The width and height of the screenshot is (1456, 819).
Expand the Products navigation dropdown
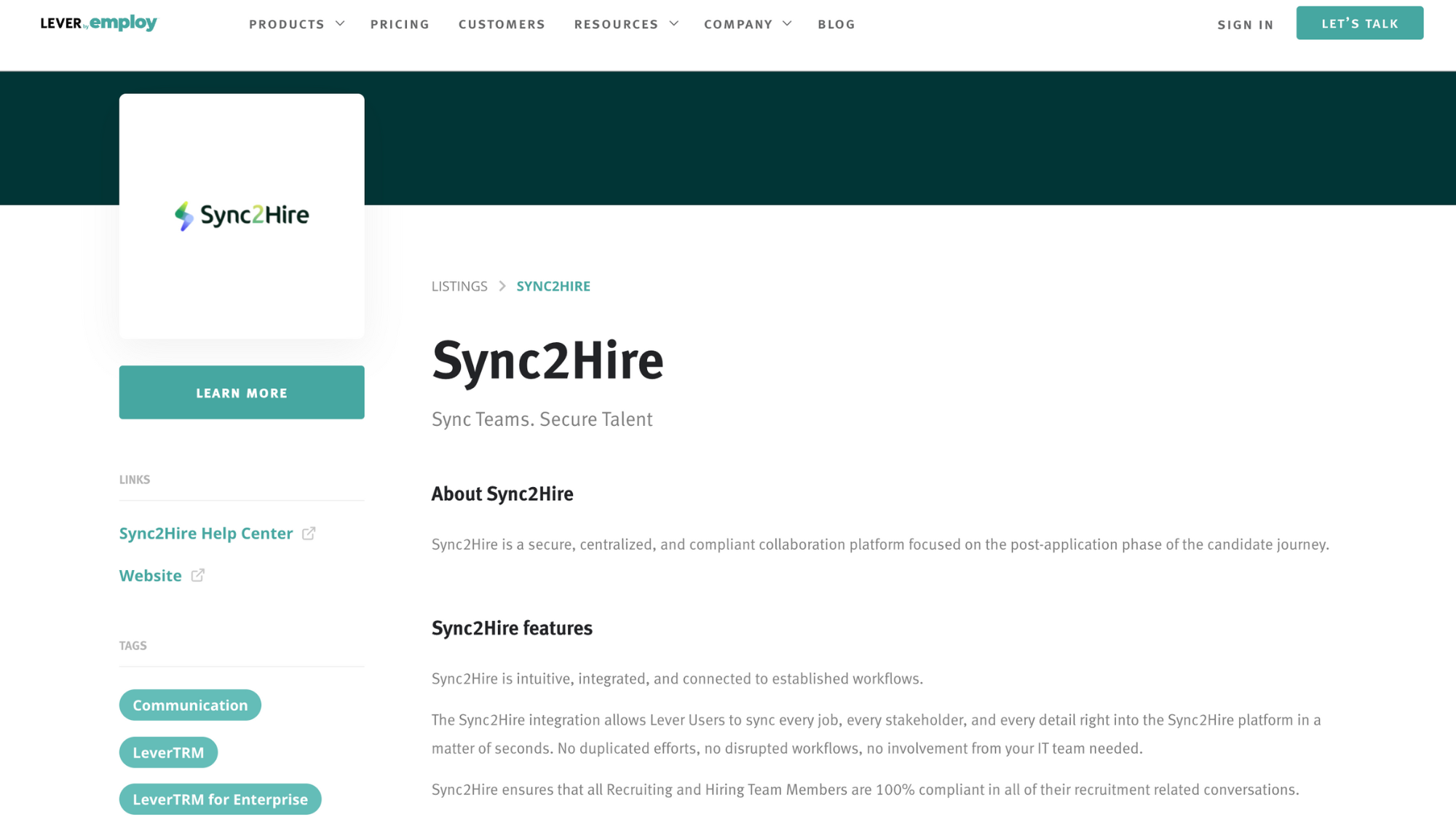coord(296,24)
